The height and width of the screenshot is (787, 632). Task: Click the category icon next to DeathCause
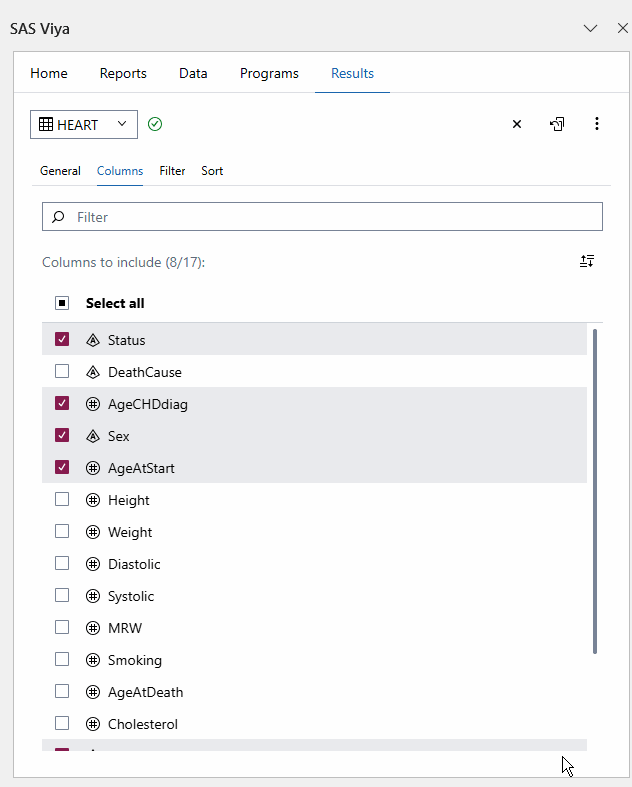click(x=93, y=372)
